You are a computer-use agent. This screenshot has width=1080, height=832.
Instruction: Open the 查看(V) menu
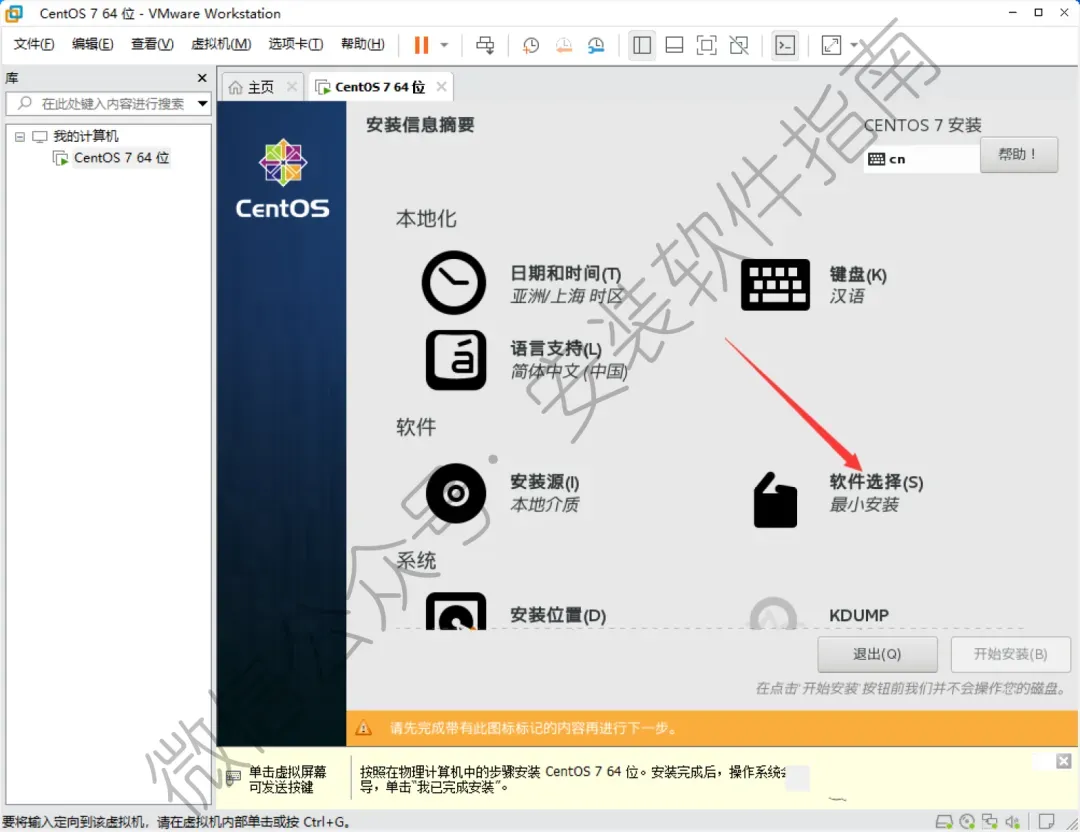click(152, 44)
